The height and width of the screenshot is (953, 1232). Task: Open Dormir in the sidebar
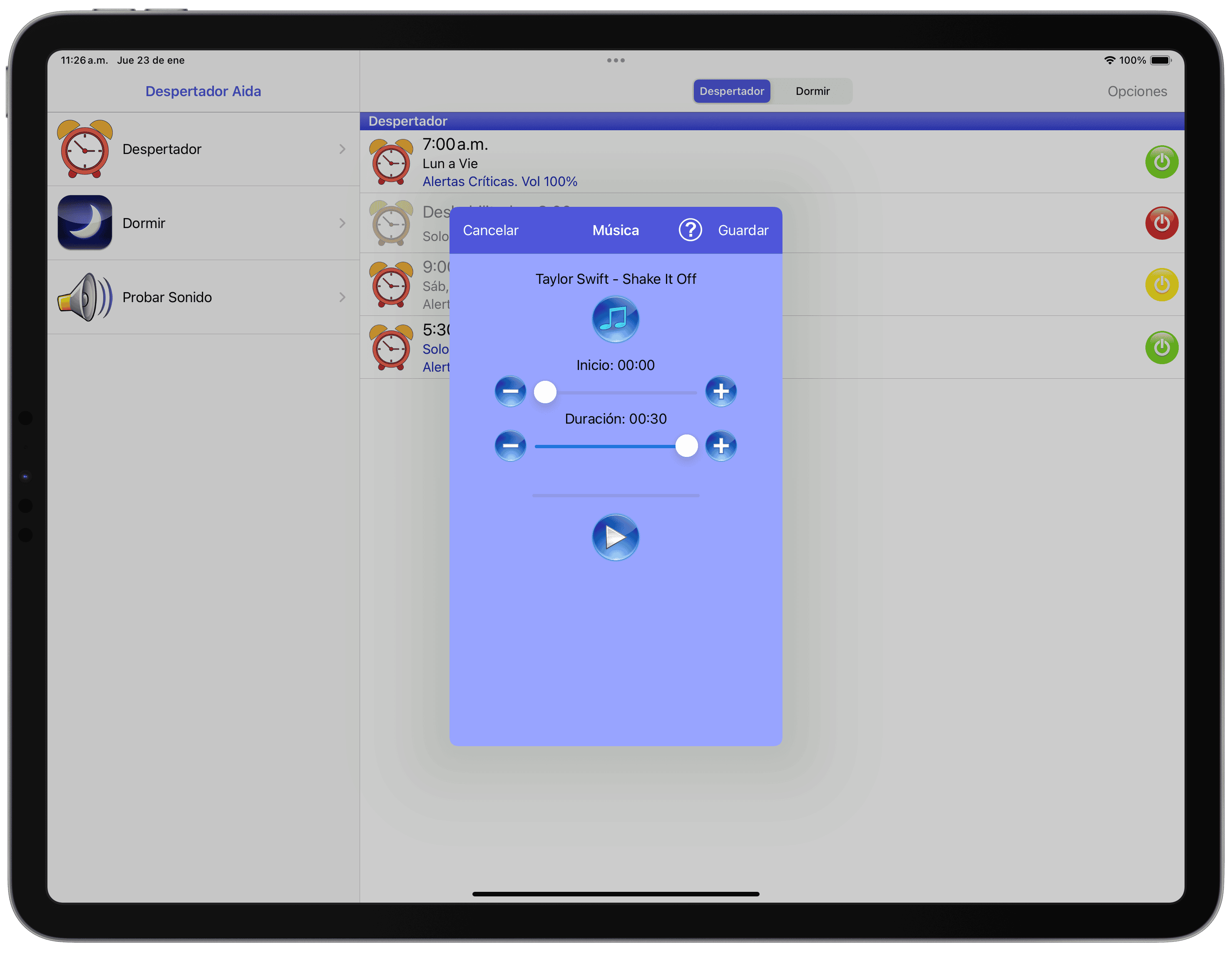pos(203,223)
